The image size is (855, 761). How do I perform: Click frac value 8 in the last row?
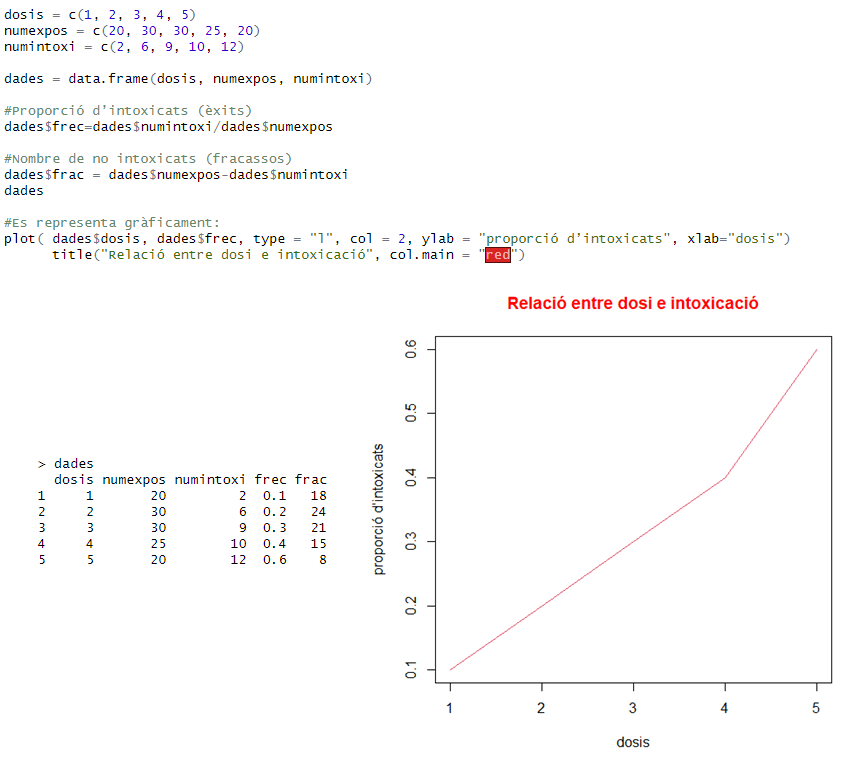click(x=323, y=560)
